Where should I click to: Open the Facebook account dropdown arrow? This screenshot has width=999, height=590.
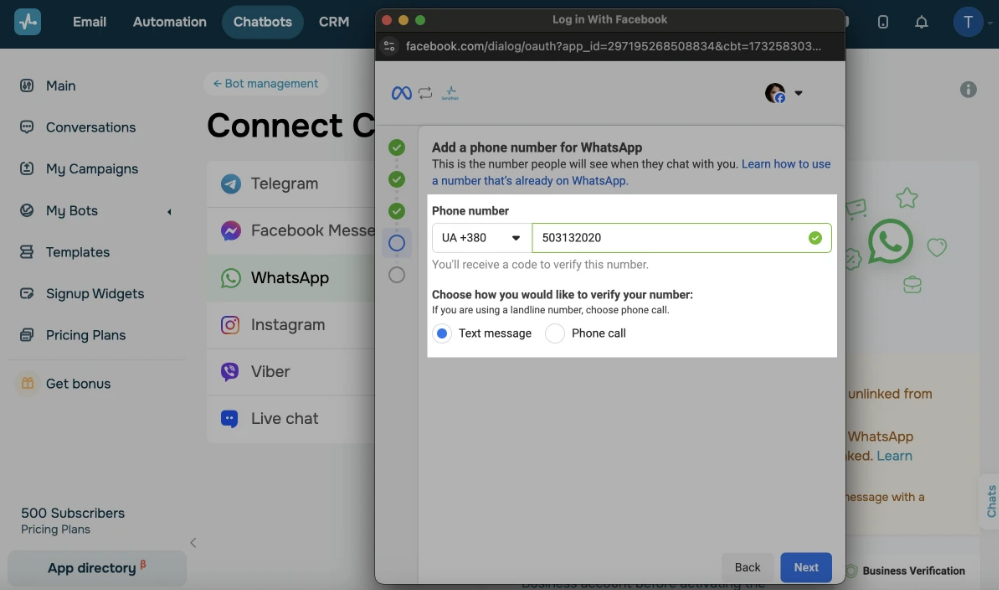[x=798, y=93]
